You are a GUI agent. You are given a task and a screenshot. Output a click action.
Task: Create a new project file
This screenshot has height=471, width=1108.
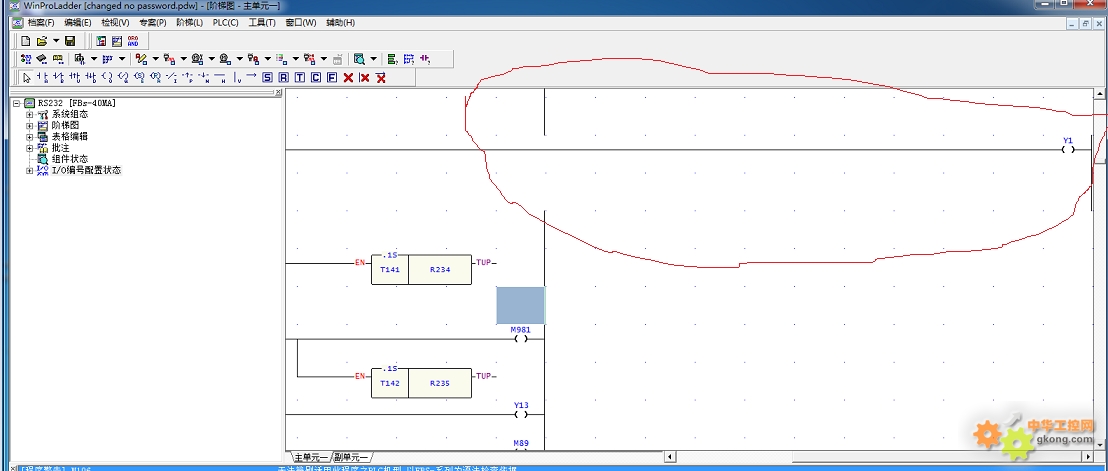pos(25,41)
